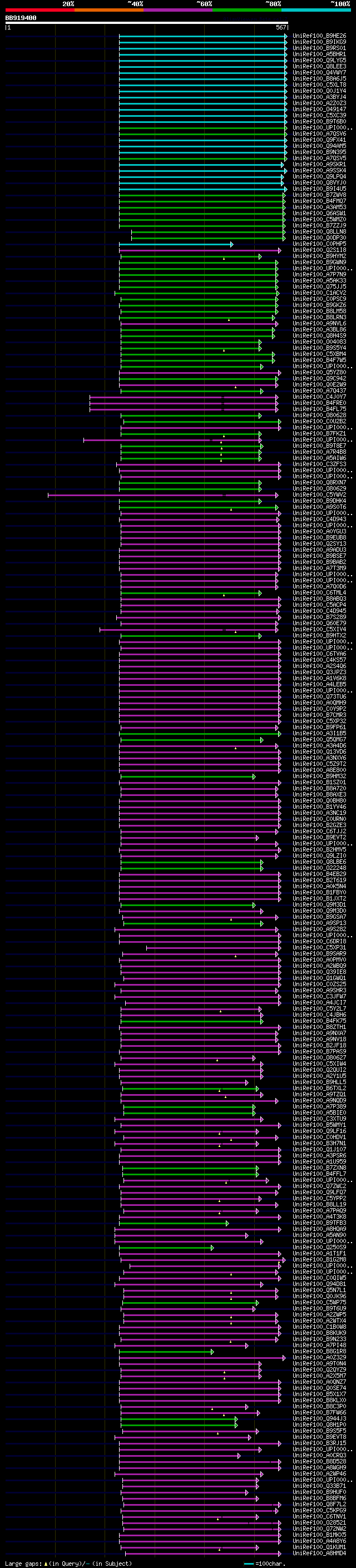Click the label UniRef100_C5YWV2
This screenshot has height=1568, width=356.
pyautogui.click(x=319, y=495)
